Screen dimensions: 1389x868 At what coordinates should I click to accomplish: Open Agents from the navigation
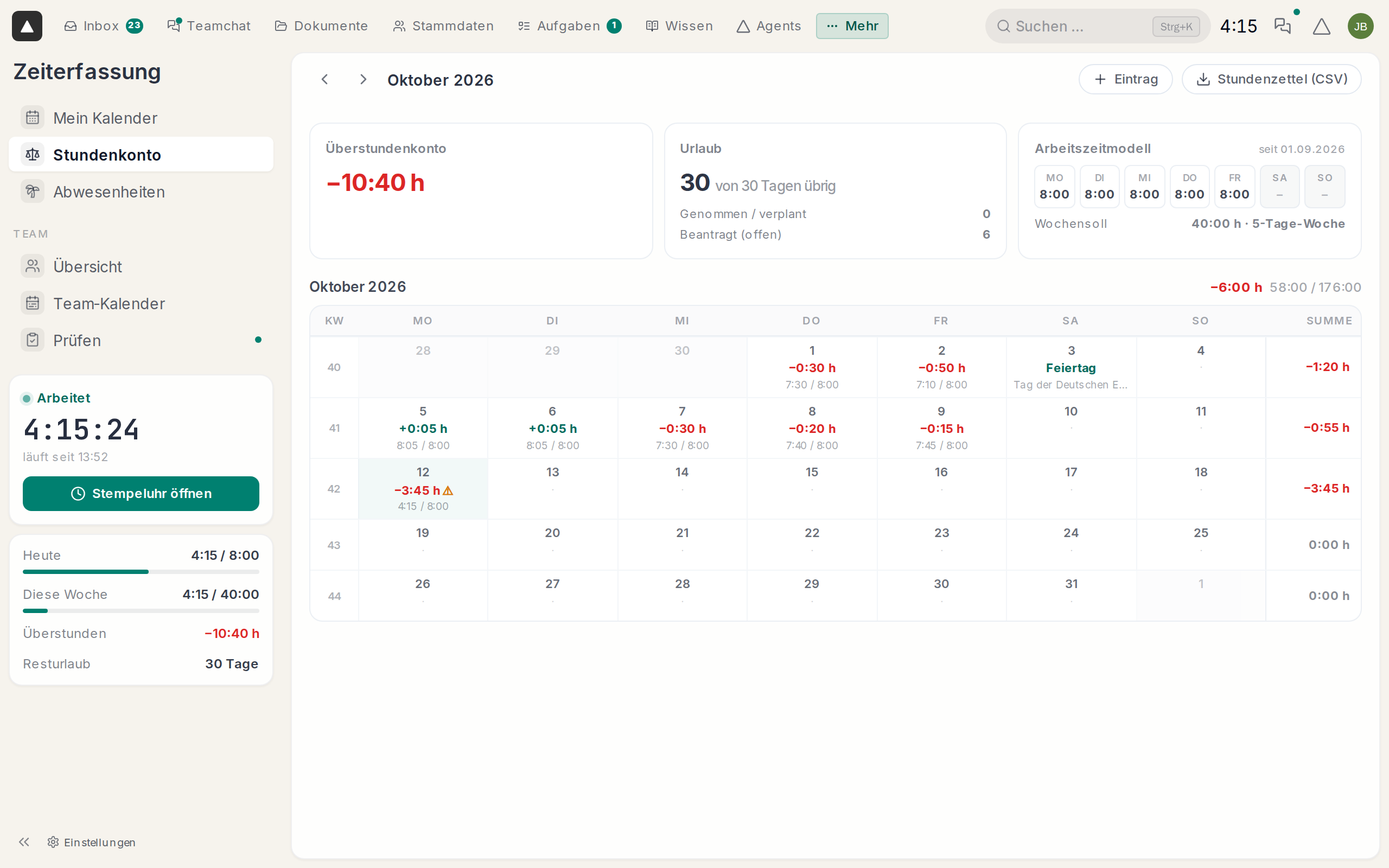point(768,26)
